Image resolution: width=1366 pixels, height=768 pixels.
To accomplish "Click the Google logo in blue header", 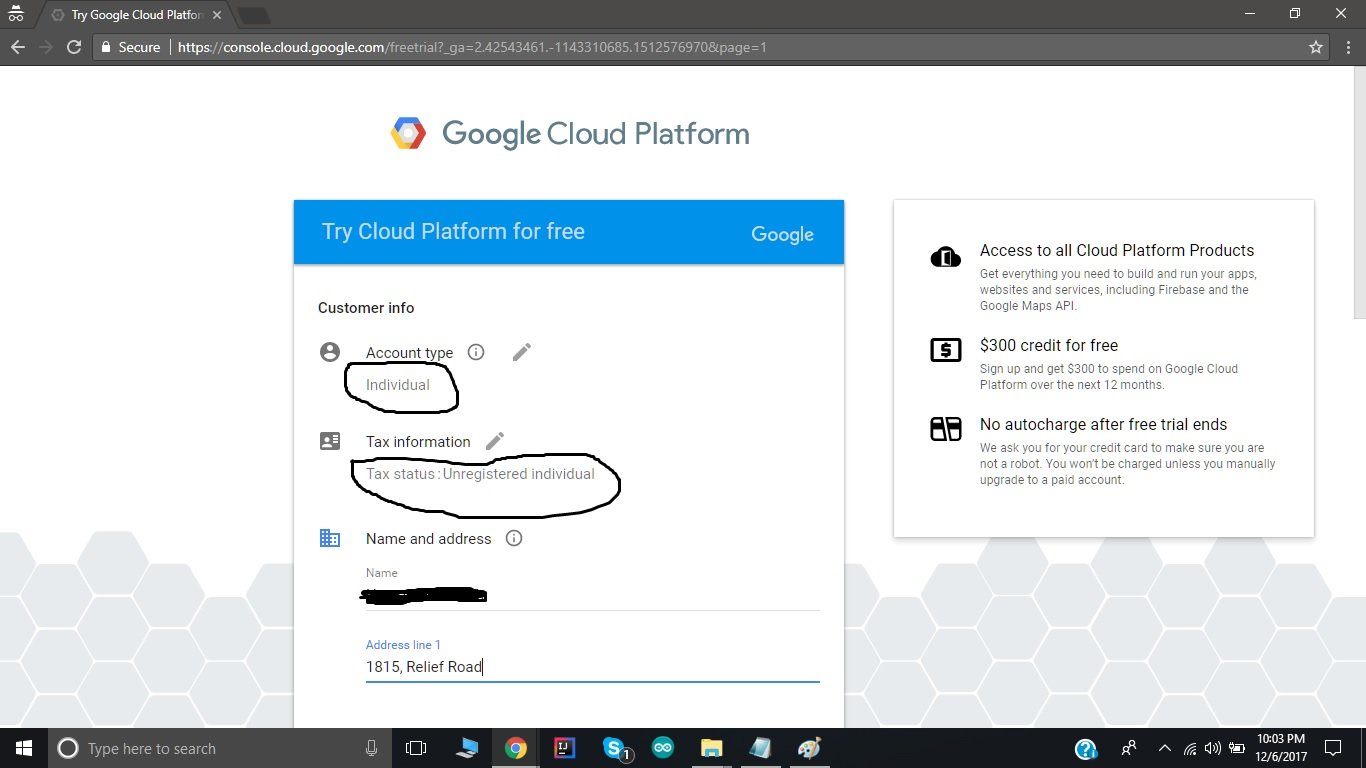I will click(x=782, y=234).
